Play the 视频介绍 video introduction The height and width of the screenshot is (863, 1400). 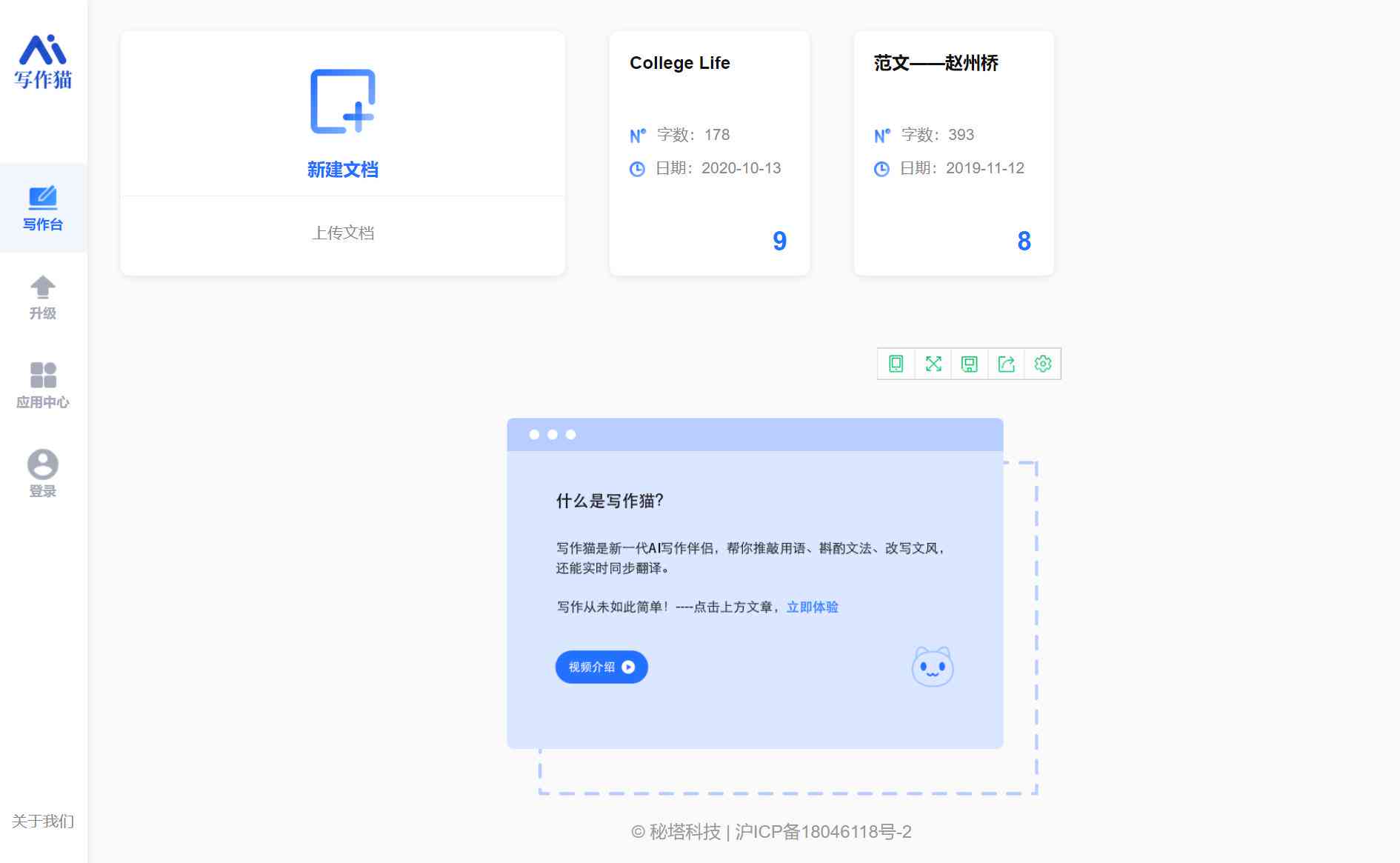[x=601, y=667]
